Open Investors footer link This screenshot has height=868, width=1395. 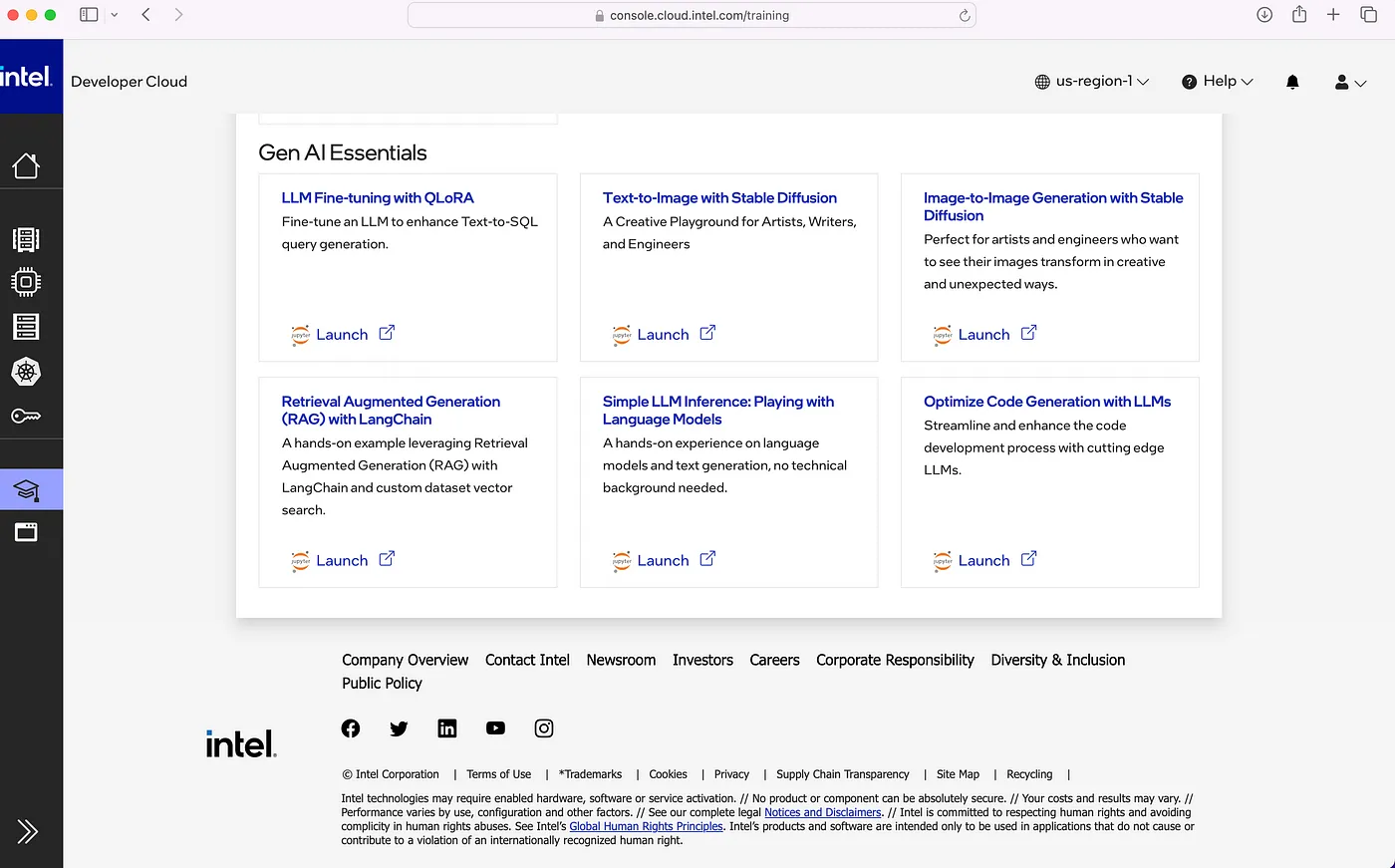tap(702, 660)
